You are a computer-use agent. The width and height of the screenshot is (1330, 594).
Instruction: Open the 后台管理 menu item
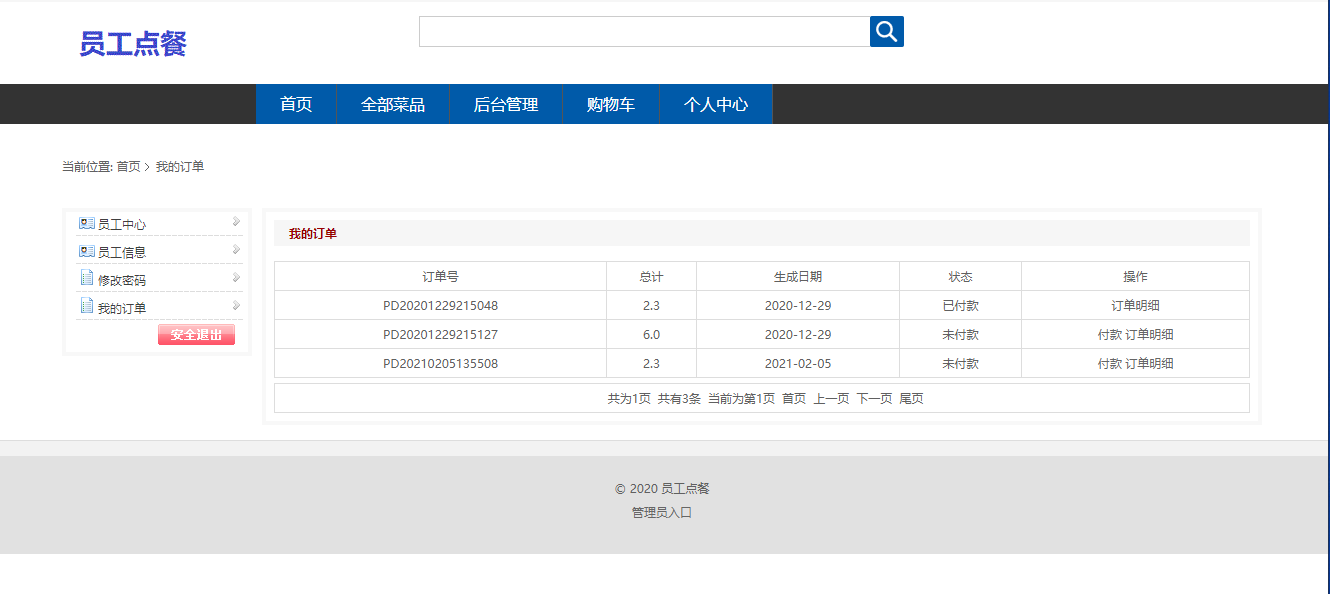[x=506, y=103]
